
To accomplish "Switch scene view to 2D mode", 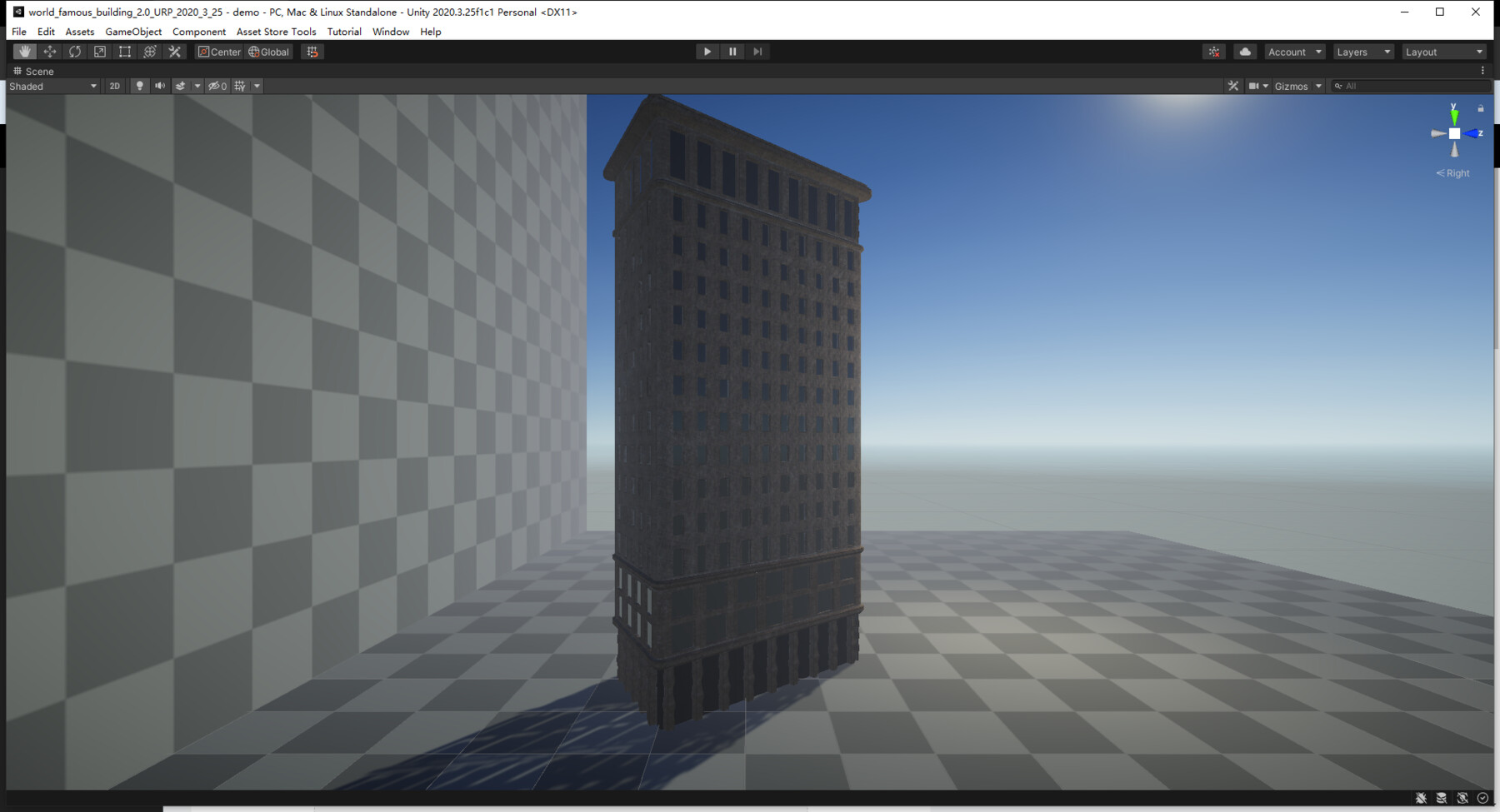I will (114, 85).
